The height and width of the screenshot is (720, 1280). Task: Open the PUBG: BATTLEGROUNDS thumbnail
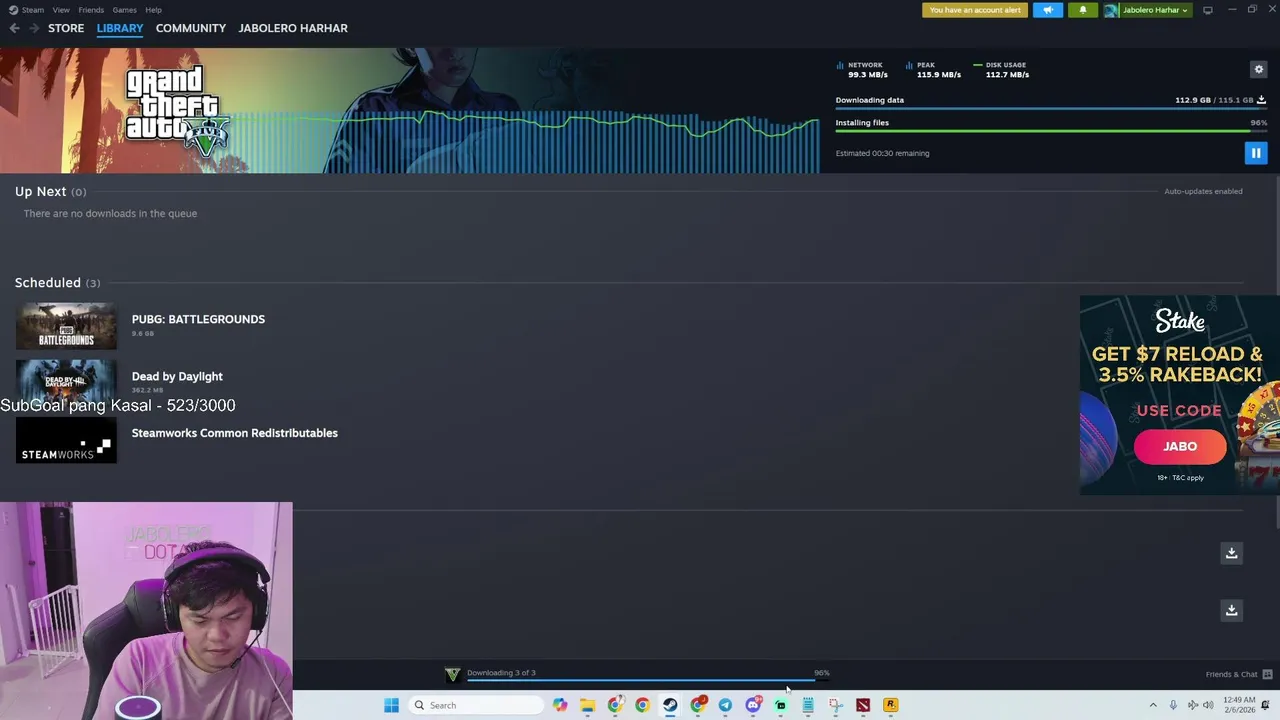pyautogui.click(x=66, y=326)
